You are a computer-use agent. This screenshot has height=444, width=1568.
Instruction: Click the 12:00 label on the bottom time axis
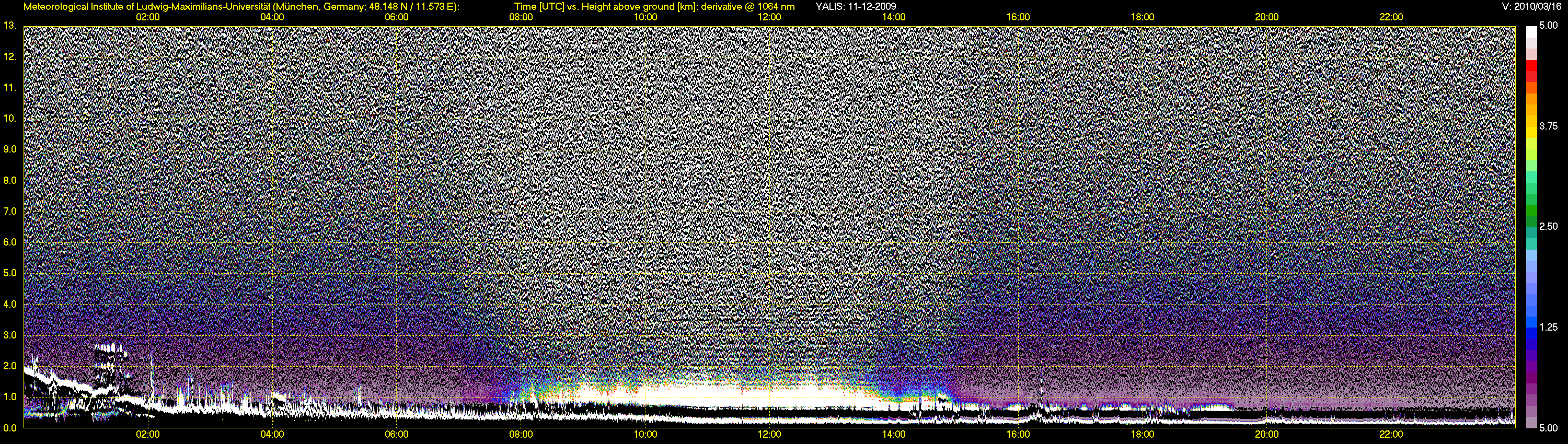tap(769, 434)
